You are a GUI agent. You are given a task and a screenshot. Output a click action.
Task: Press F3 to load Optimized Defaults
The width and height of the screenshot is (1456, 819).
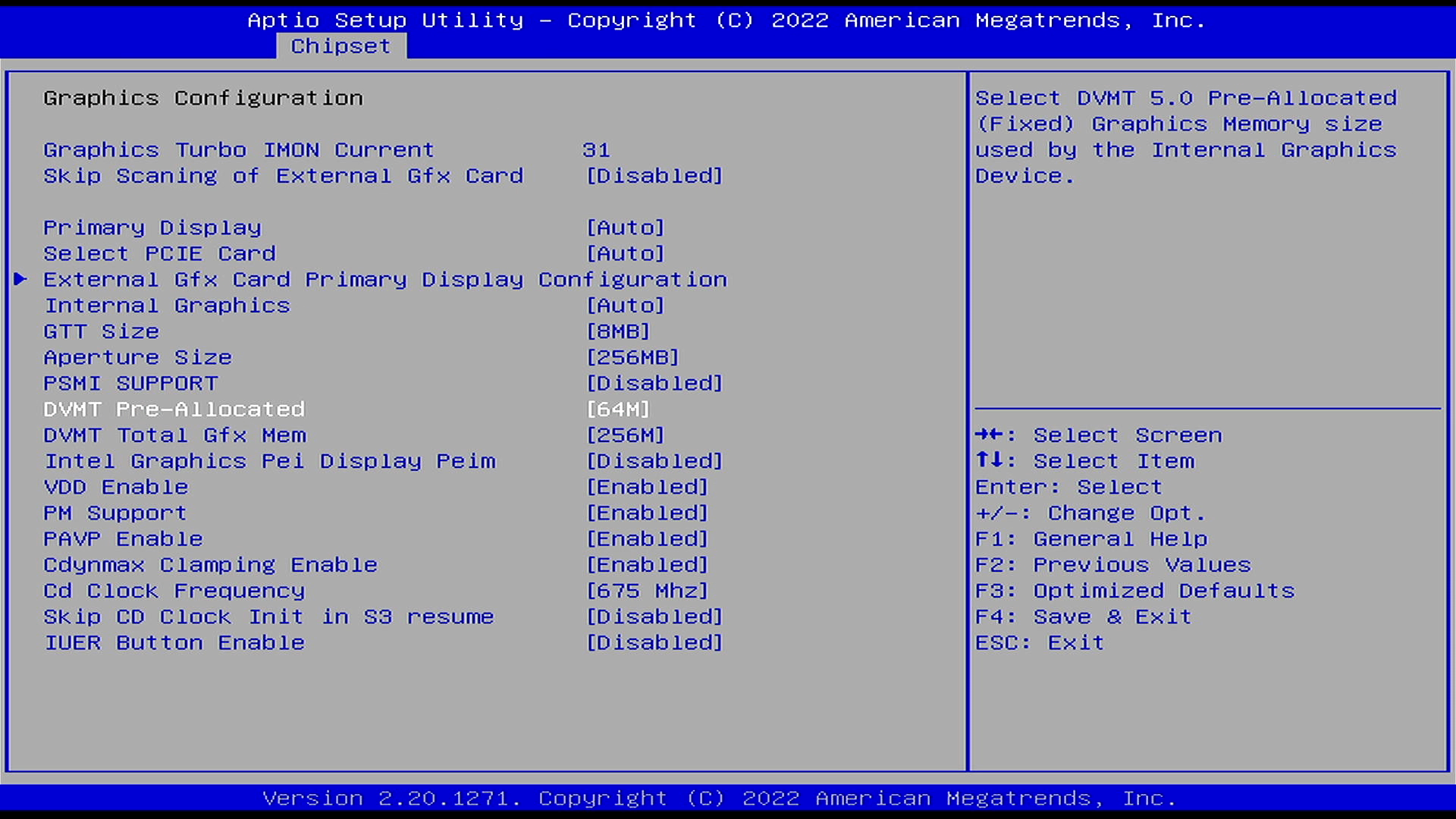click(x=1135, y=590)
